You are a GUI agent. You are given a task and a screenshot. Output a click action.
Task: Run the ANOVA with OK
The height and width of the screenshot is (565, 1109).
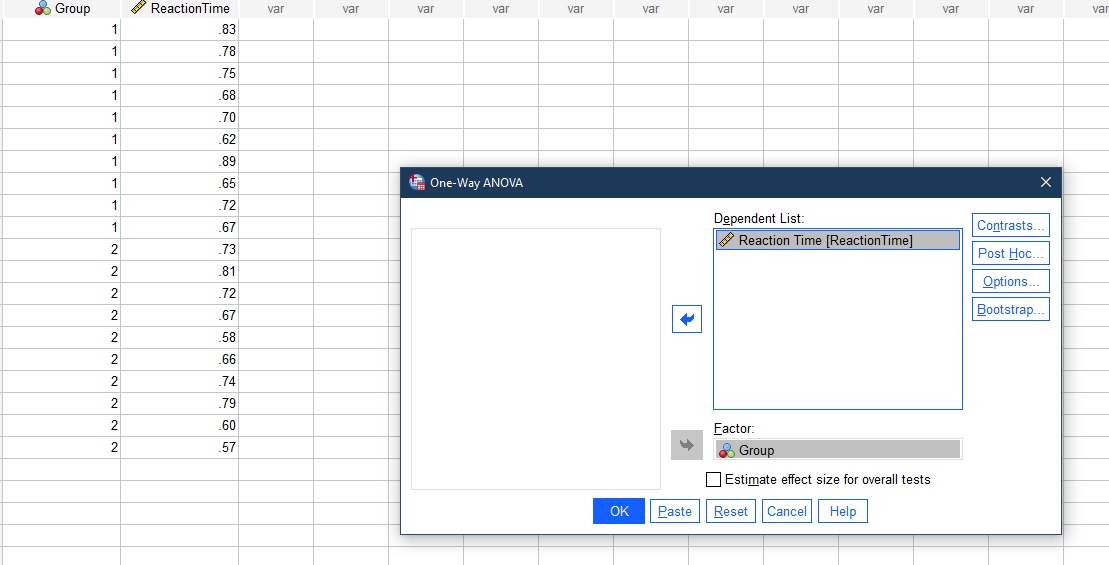coord(619,511)
